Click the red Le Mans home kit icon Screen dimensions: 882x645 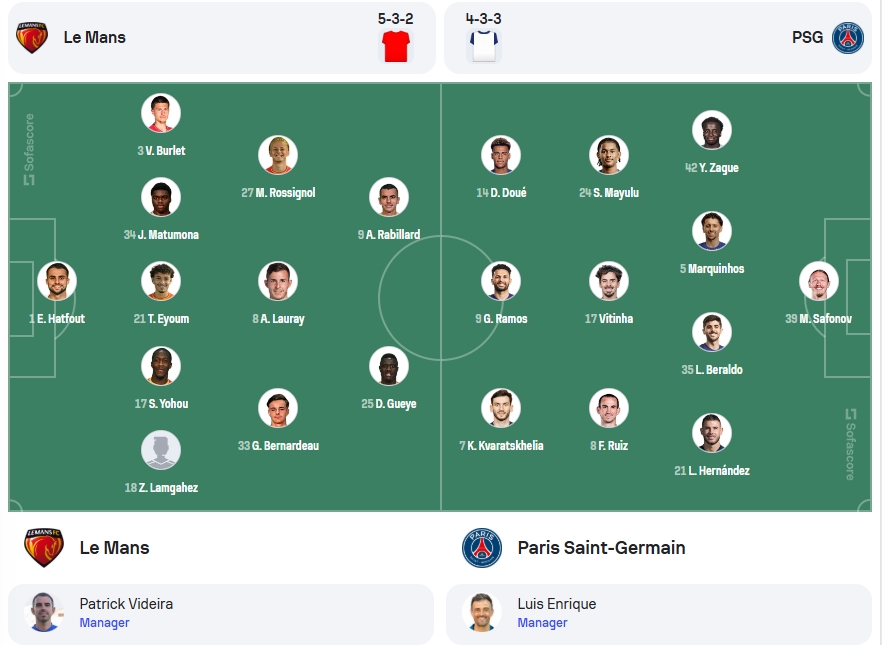pyautogui.click(x=396, y=46)
